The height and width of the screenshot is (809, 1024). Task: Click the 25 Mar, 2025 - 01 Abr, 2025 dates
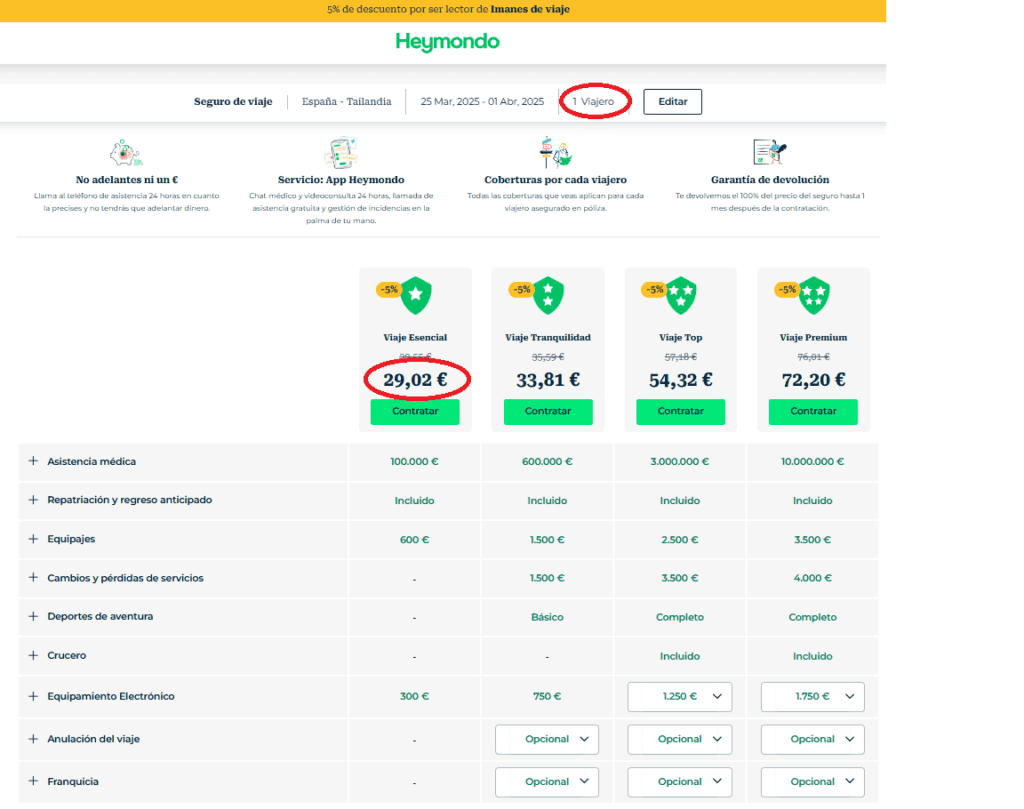482,102
